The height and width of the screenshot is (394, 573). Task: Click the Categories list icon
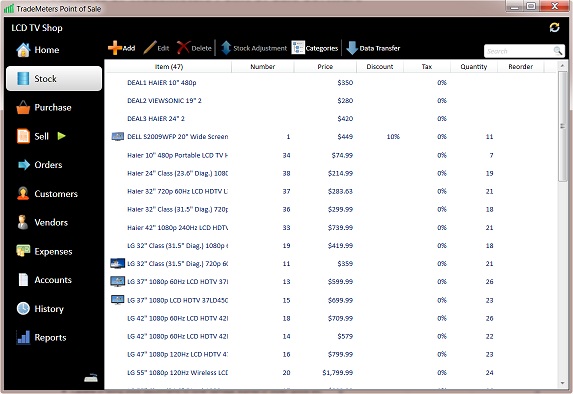[298, 48]
